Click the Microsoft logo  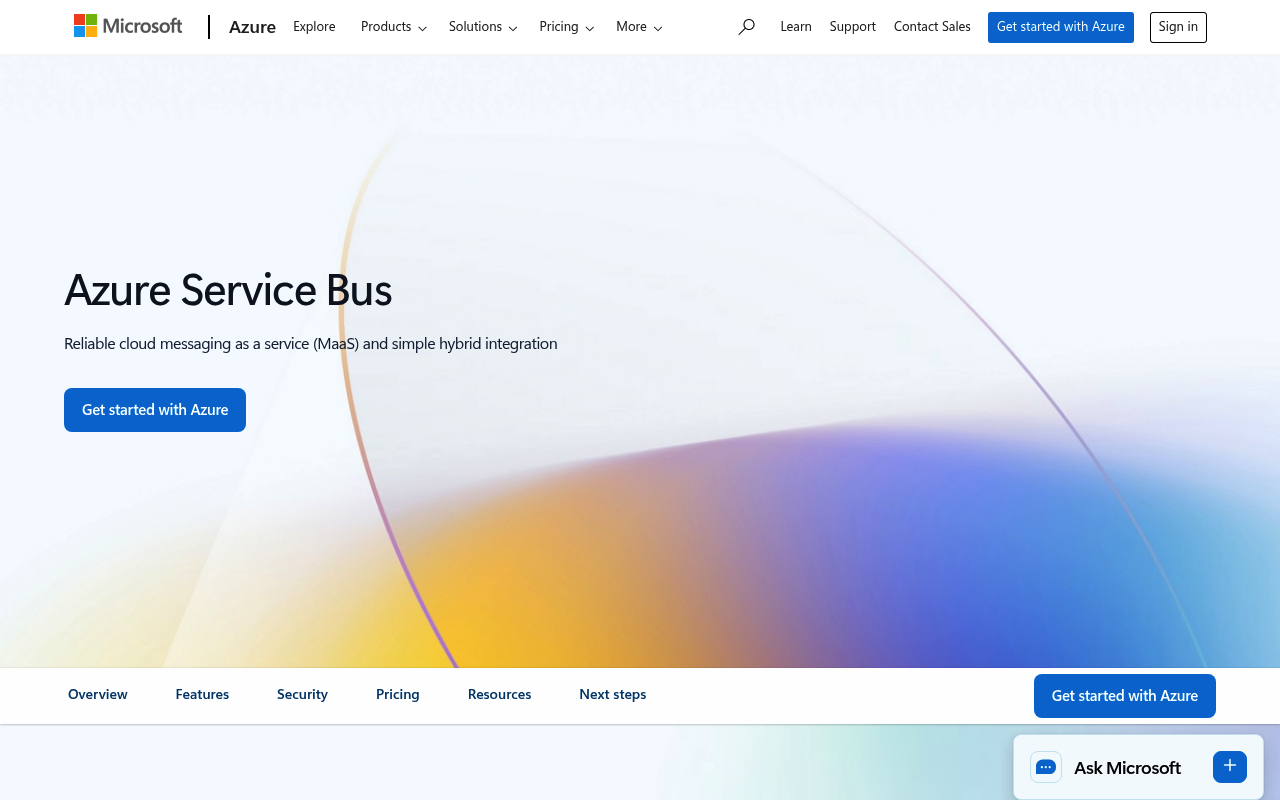click(x=128, y=26)
